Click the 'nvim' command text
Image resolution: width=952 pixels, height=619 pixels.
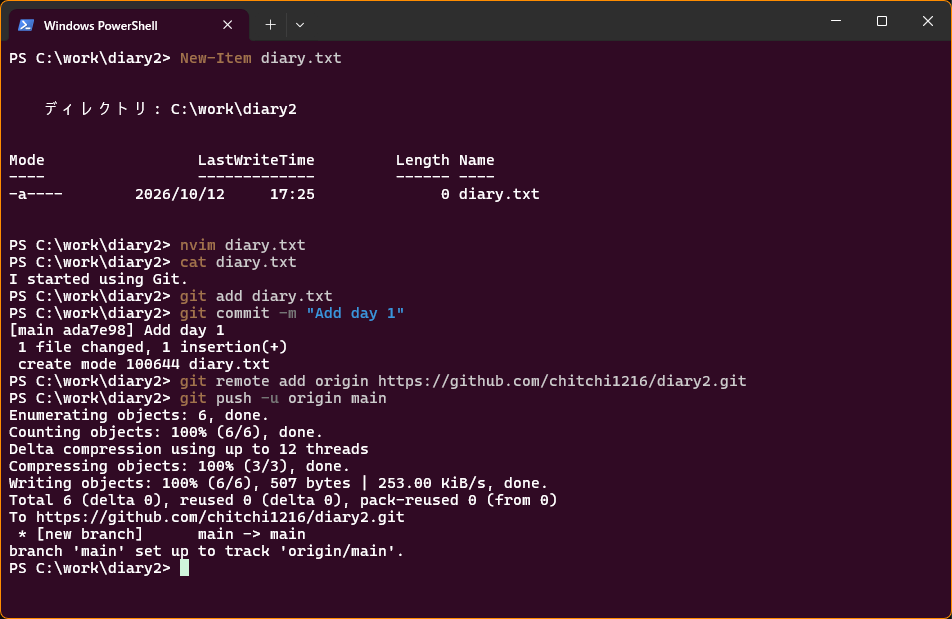pyautogui.click(x=197, y=245)
